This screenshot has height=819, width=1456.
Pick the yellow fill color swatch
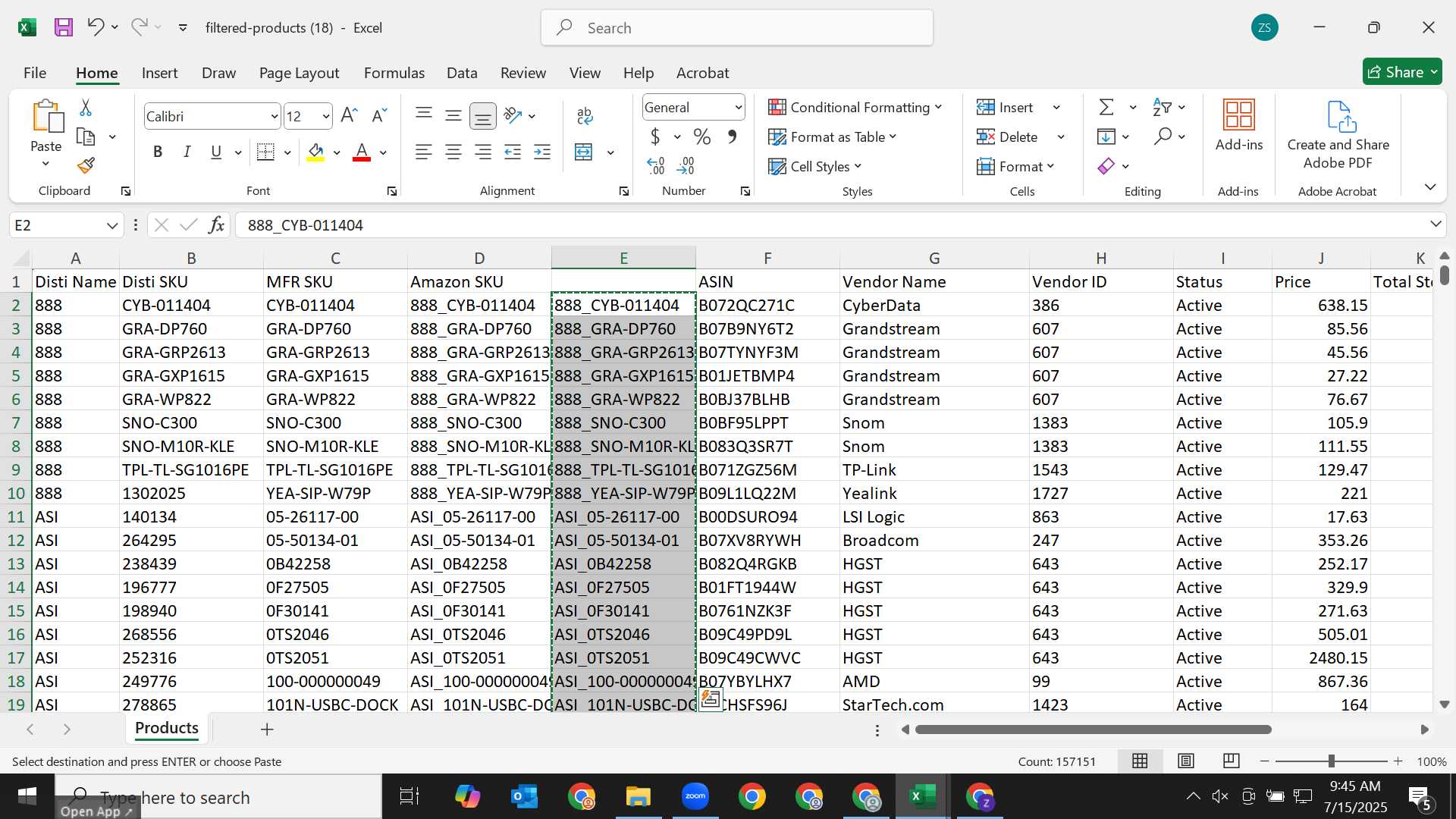point(316,152)
